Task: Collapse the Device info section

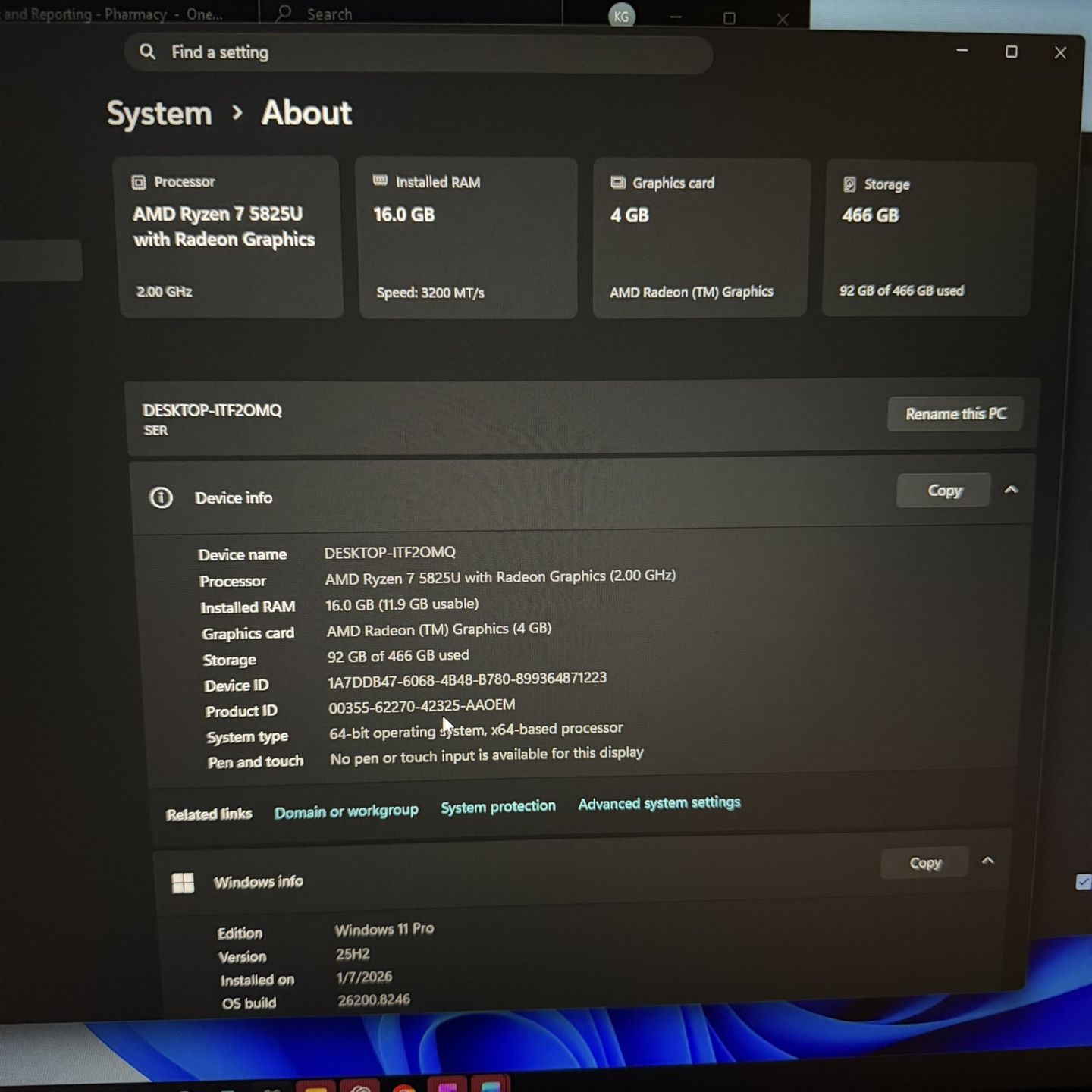Action: point(1011,490)
